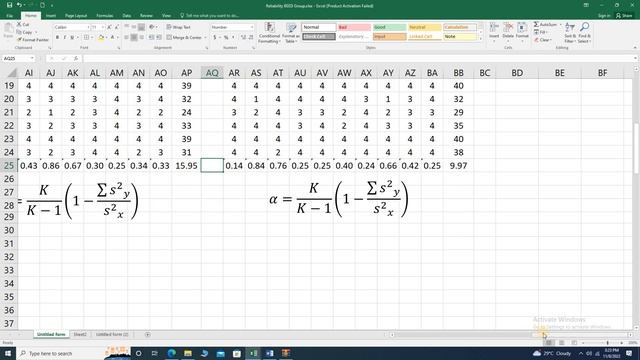Switch to the Data tab
Image resolution: width=640 pixels, height=360 pixels.
[x=127, y=16]
